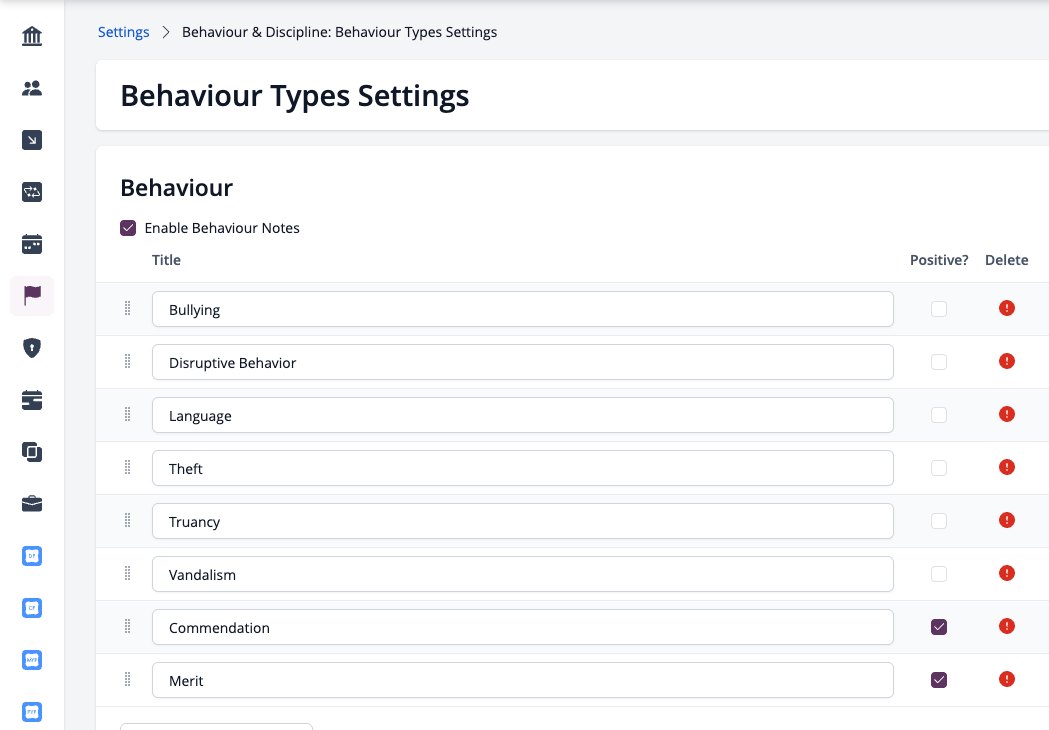Open the card icon in sidebar

coord(32,400)
